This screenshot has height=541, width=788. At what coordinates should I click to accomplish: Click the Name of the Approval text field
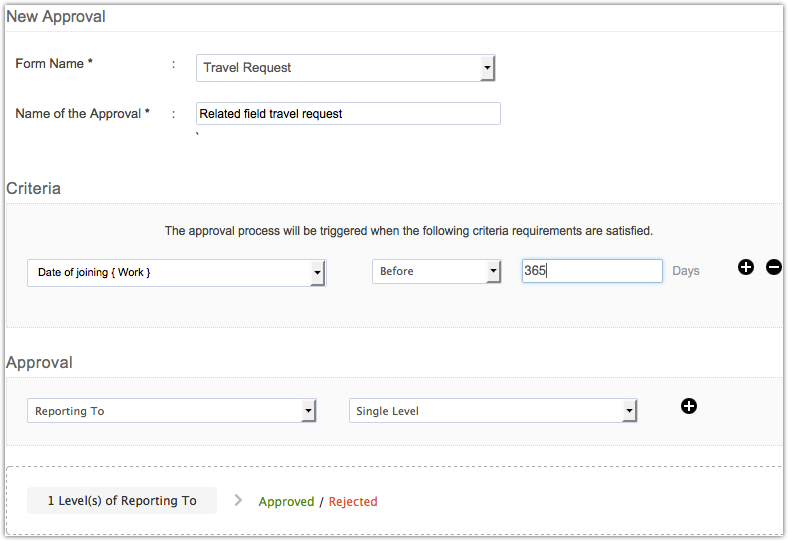tap(348, 114)
